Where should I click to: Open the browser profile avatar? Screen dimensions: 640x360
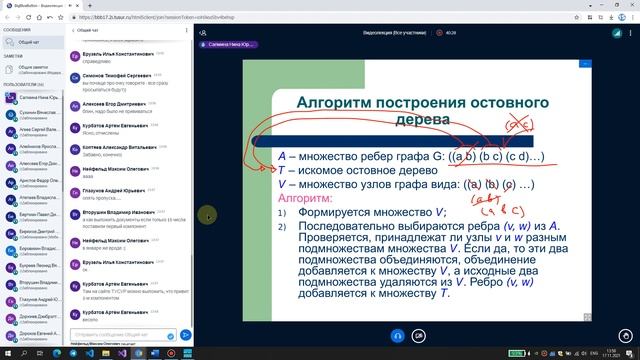pyautogui.click(x=622, y=17)
